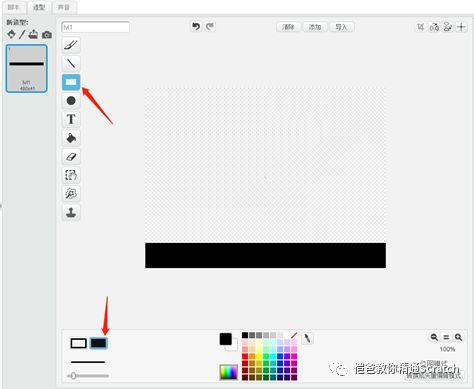This screenshot has height=389, width=474.
Task: Choose the black color swatch
Action: (x=245, y=335)
